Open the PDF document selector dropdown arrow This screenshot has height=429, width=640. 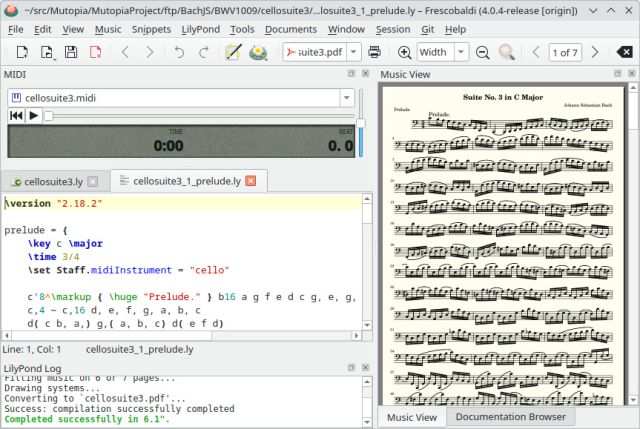353,52
